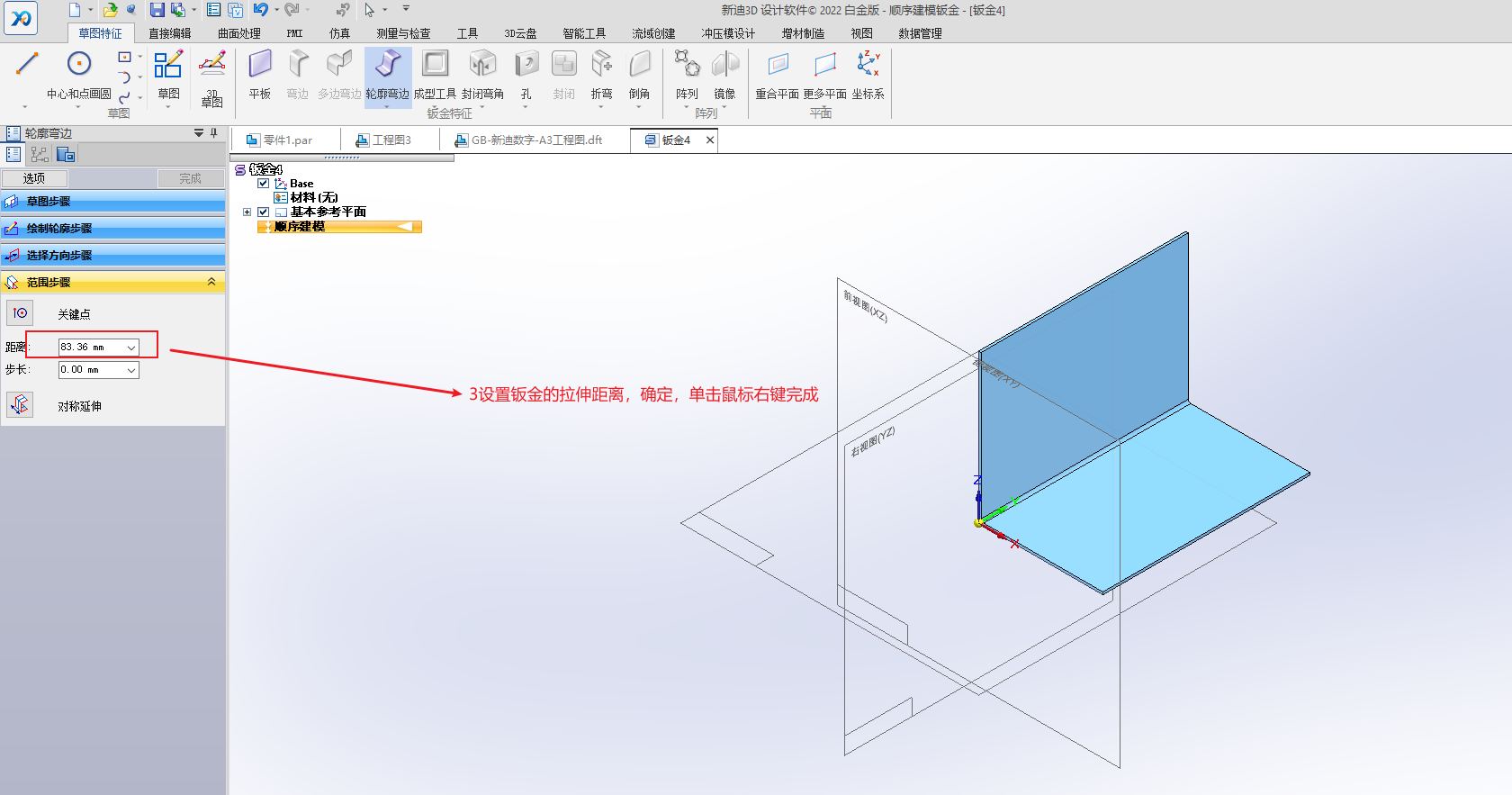Click the 封闭弯角 close corner tool

pyautogui.click(x=482, y=74)
